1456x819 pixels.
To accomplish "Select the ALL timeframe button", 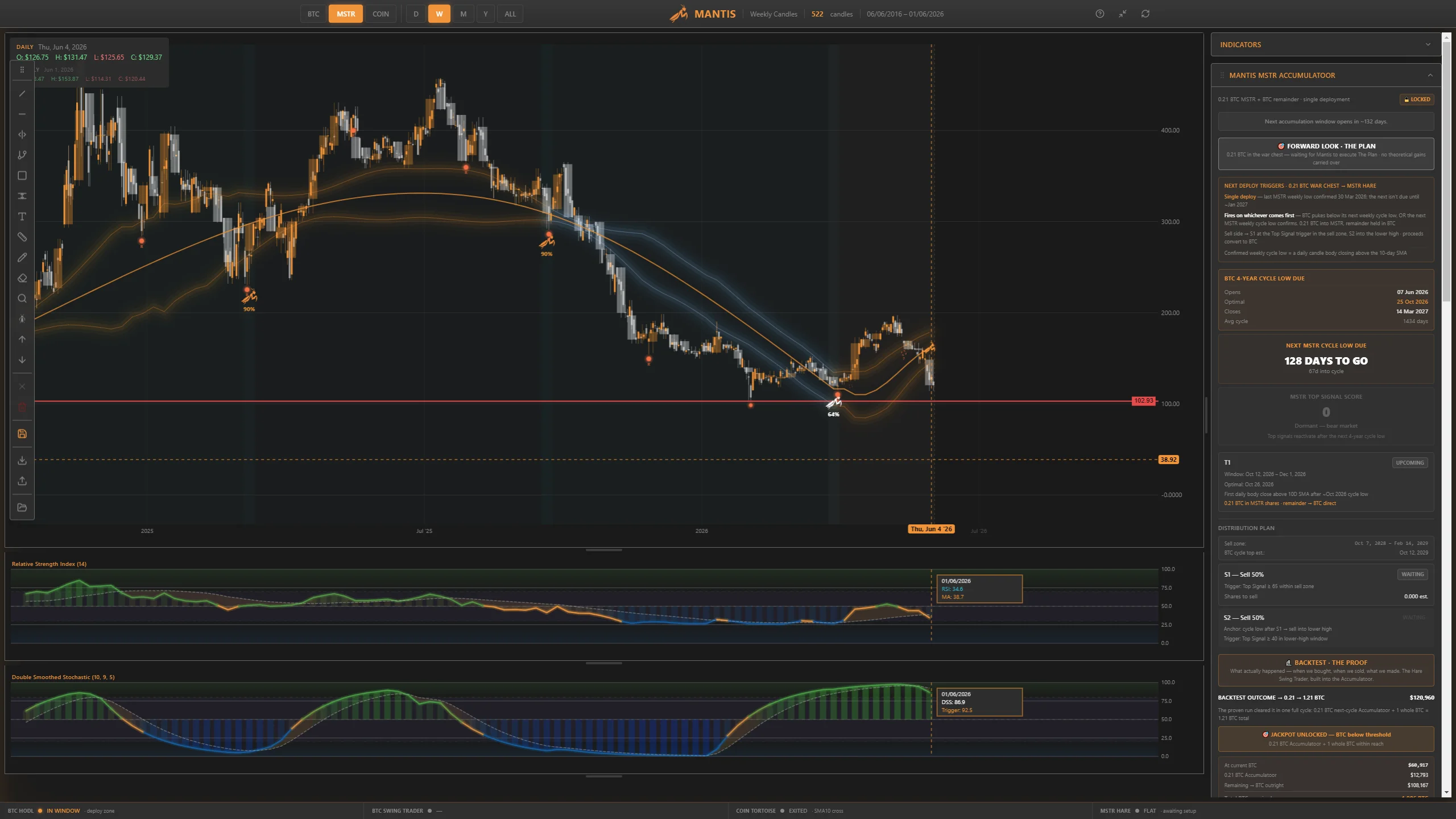I will (510, 14).
